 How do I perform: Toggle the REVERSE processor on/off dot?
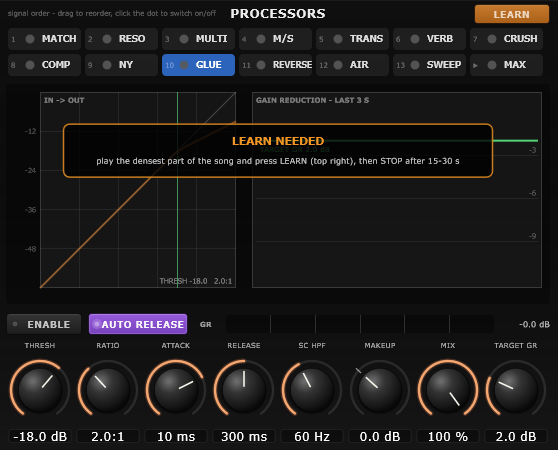(x=261, y=65)
